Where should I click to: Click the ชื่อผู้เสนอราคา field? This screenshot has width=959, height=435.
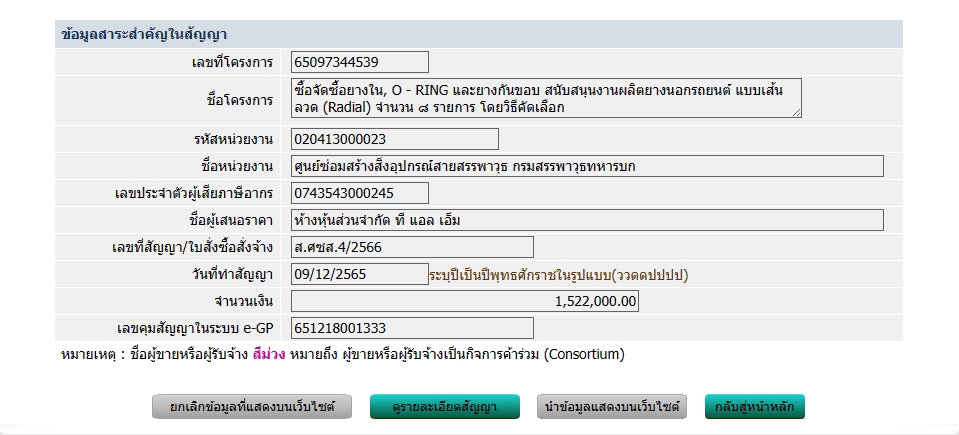[587, 220]
